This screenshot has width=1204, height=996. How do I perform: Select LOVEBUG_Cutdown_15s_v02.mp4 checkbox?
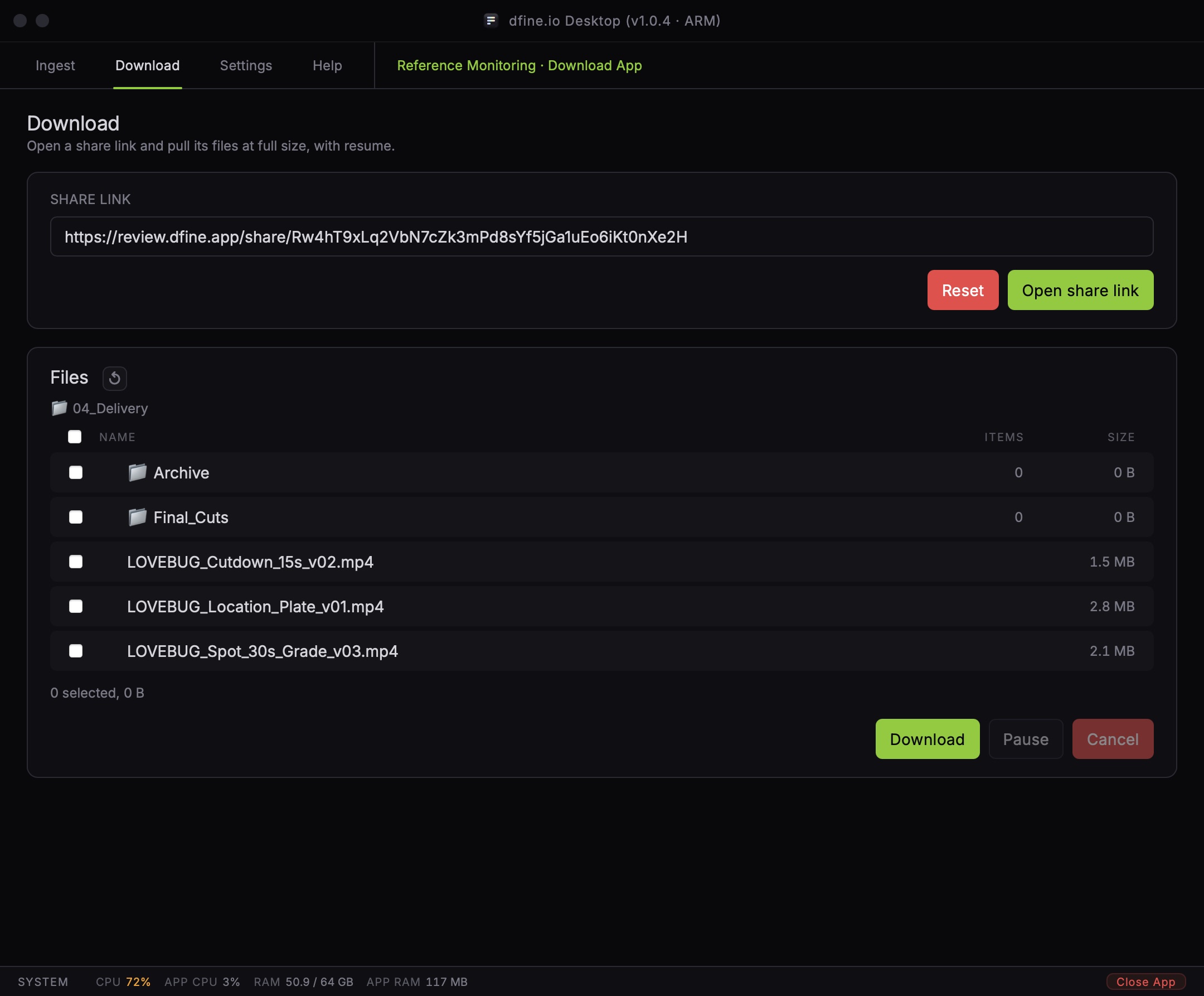pyautogui.click(x=76, y=562)
